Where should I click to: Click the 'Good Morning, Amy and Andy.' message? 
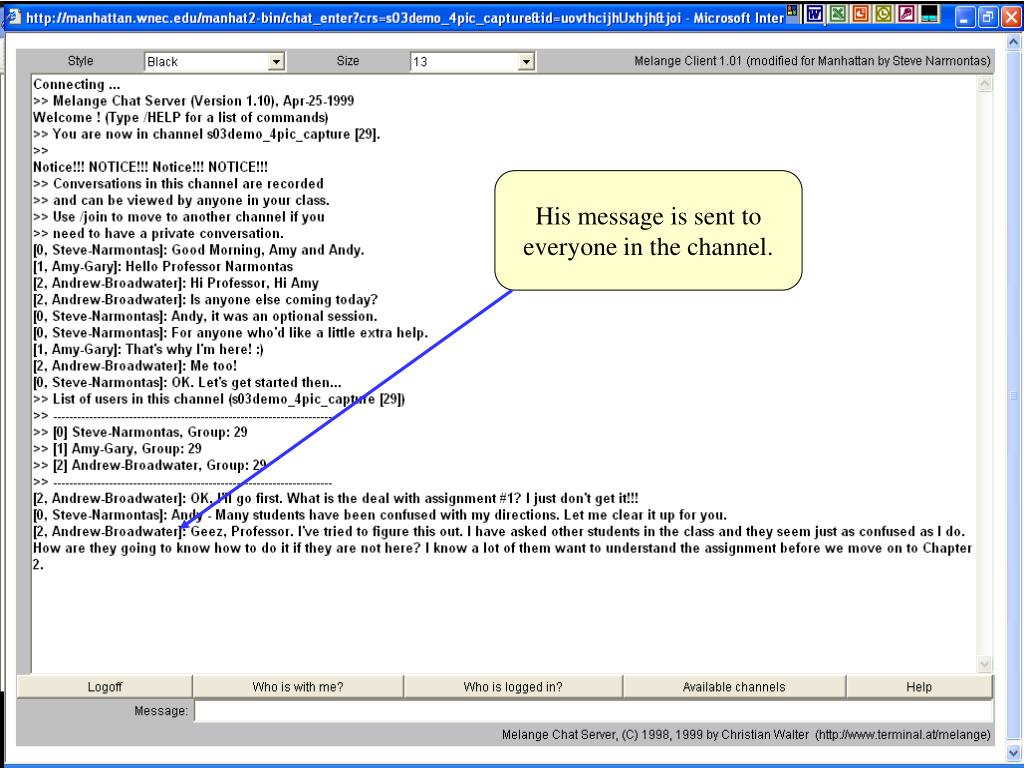[268, 250]
